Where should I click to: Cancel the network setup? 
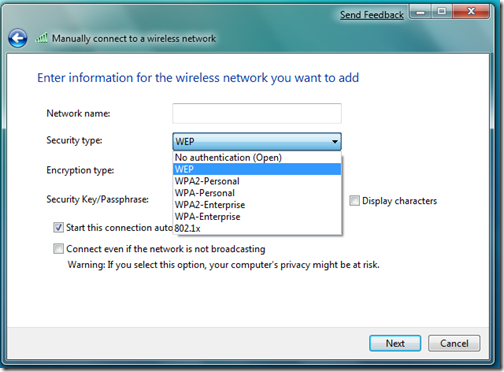(x=454, y=343)
